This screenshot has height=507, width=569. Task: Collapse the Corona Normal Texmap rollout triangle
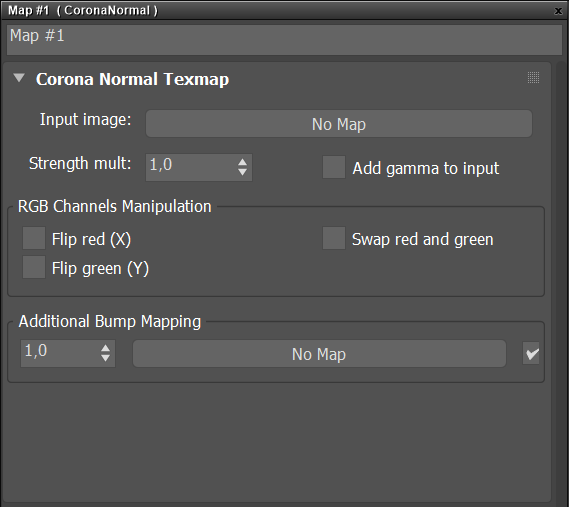(x=19, y=78)
